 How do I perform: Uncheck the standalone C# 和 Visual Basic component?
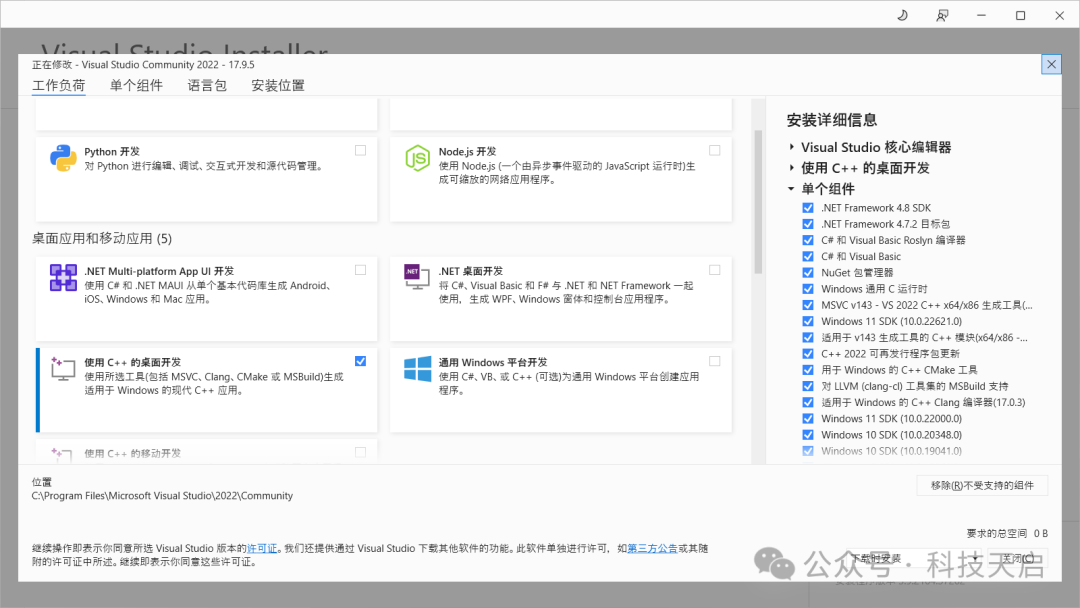point(808,256)
